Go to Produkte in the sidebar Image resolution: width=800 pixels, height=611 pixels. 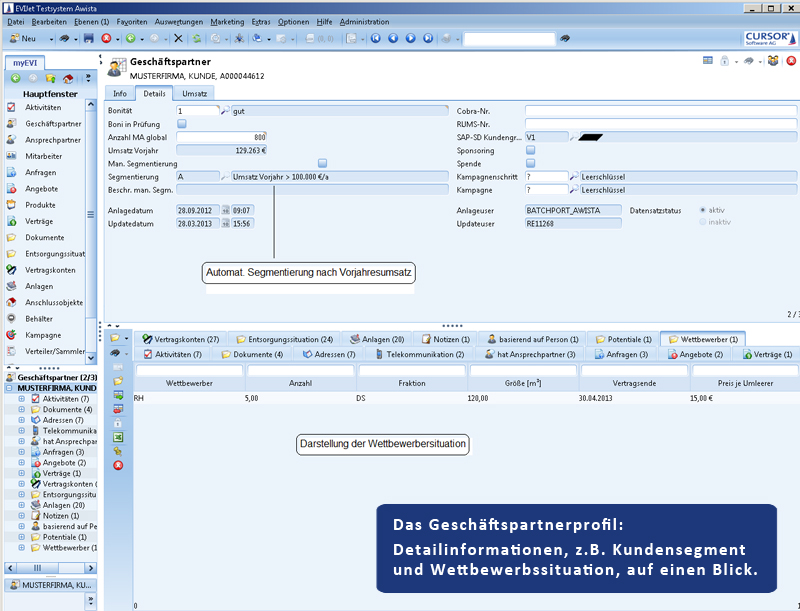(x=40, y=205)
